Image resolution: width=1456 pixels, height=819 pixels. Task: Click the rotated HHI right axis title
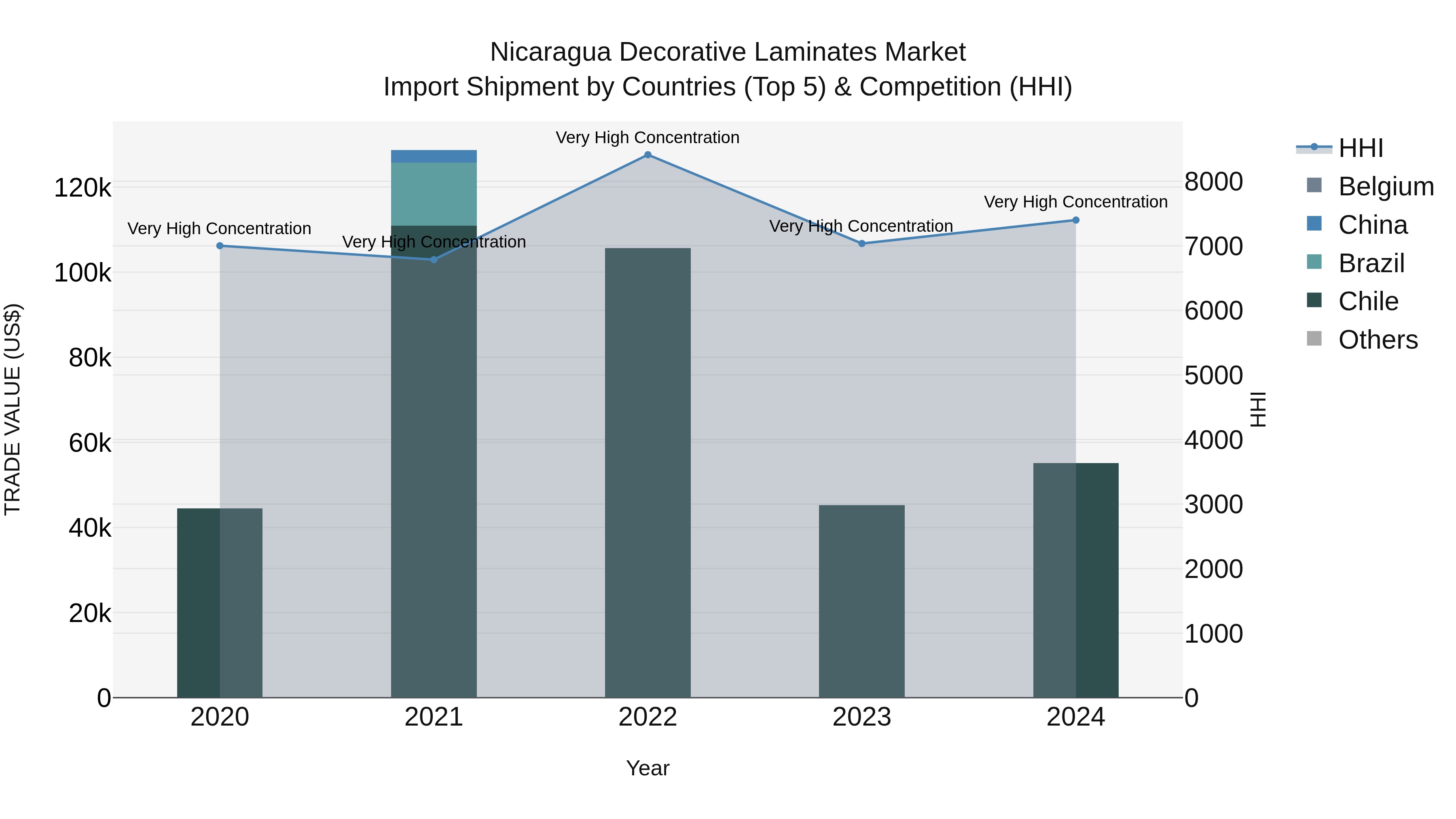1259,409
